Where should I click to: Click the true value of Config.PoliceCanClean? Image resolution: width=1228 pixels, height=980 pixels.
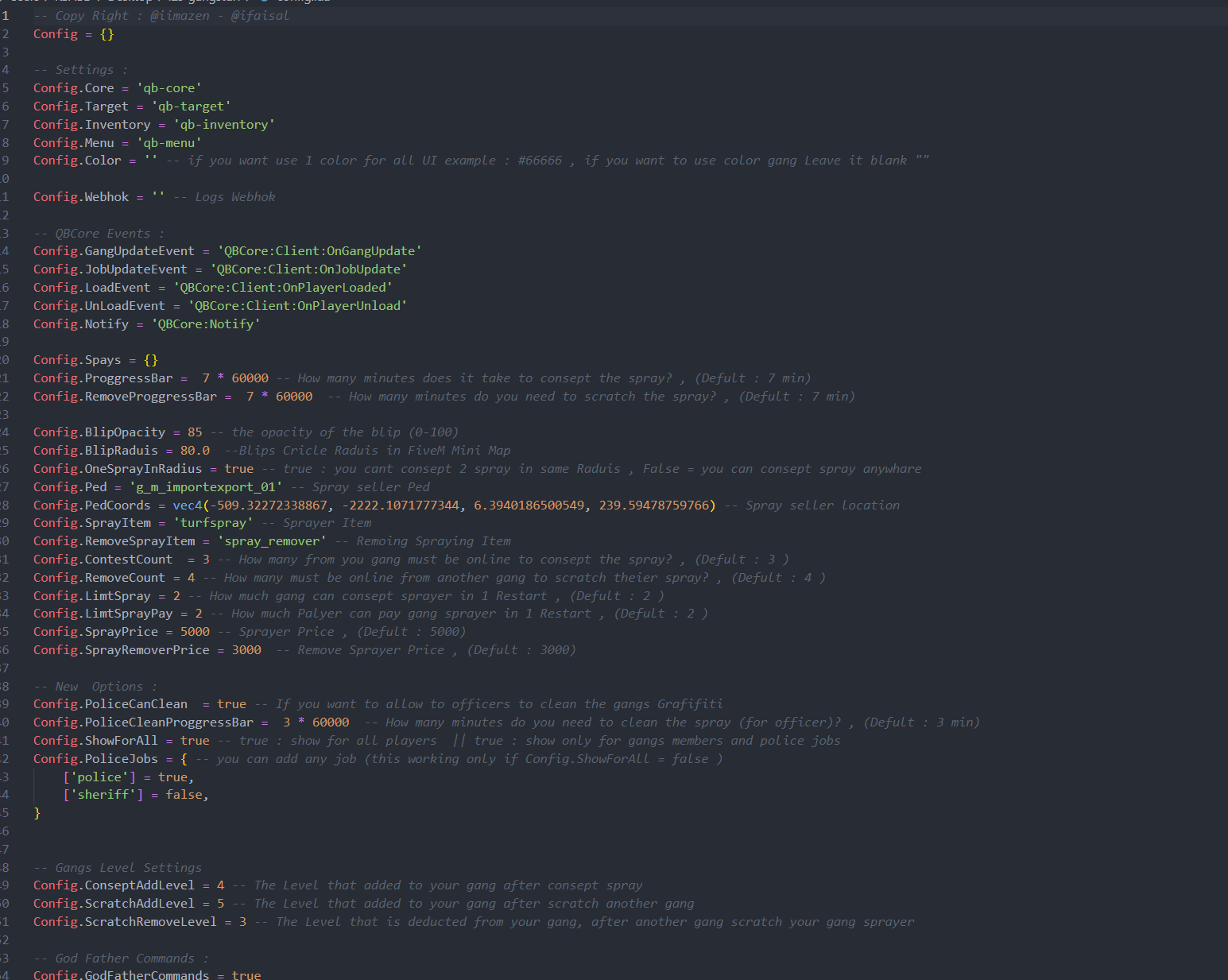[x=231, y=704]
